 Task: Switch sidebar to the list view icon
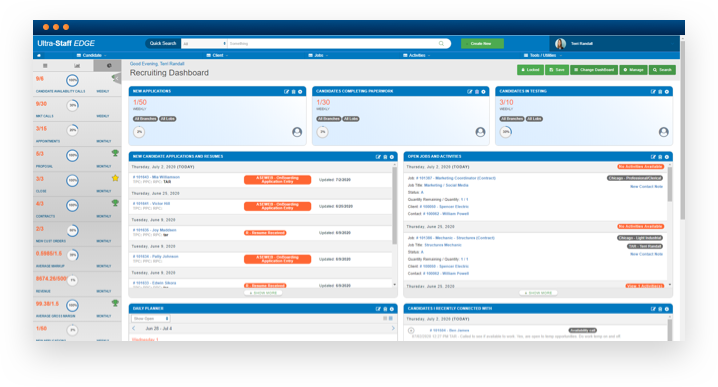(x=45, y=66)
